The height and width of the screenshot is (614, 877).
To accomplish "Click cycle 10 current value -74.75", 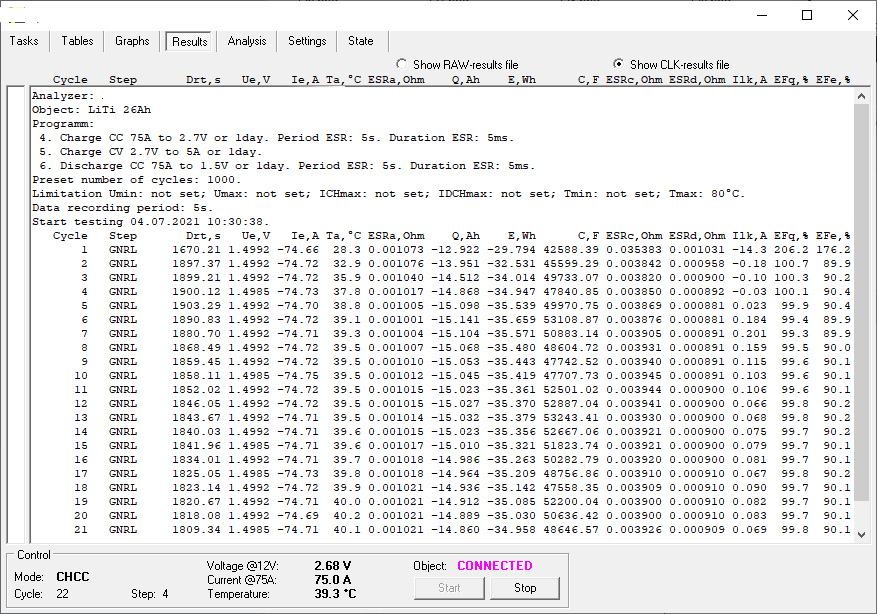I will click(298, 376).
